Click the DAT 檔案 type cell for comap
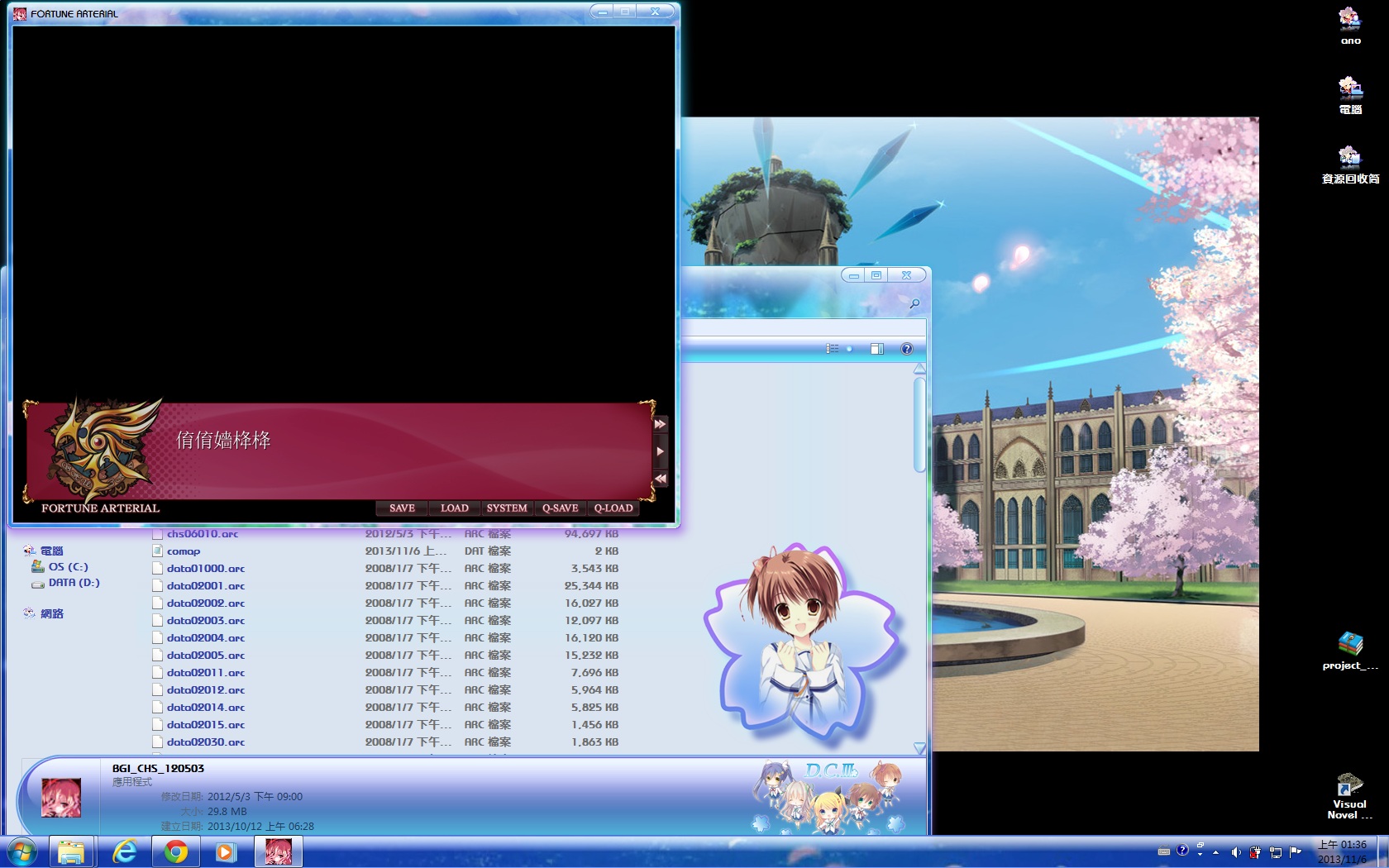1389x868 pixels. 488,551
